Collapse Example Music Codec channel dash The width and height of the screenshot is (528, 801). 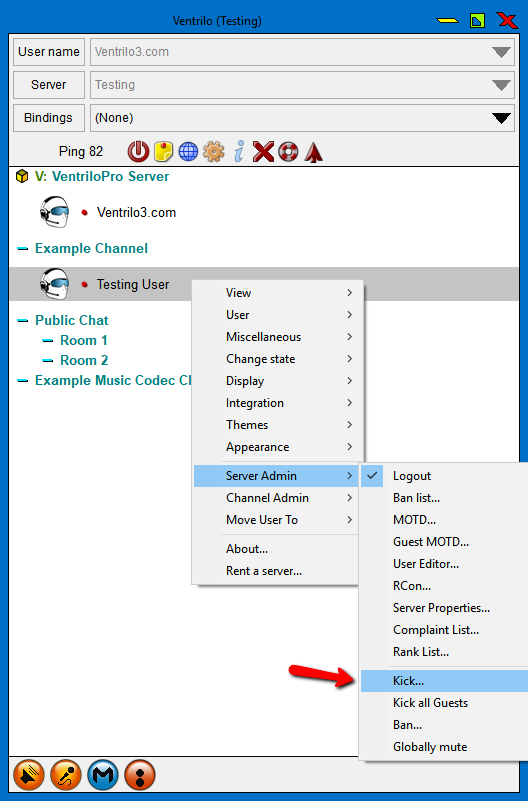coord(22,381)
